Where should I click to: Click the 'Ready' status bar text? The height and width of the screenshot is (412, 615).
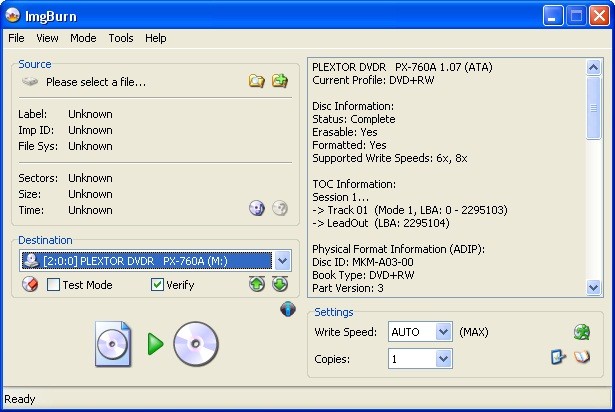pyautogui.click(x=20, y=399)
